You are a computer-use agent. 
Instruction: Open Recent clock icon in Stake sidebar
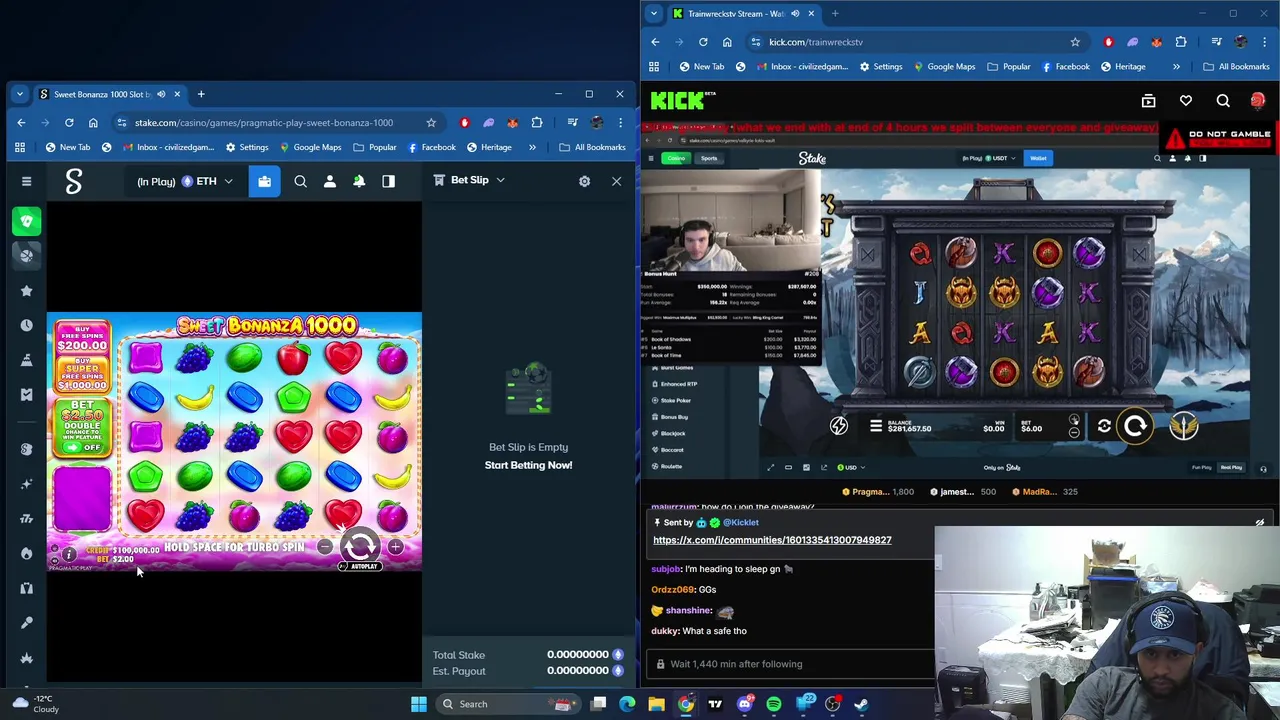point(27,325)
